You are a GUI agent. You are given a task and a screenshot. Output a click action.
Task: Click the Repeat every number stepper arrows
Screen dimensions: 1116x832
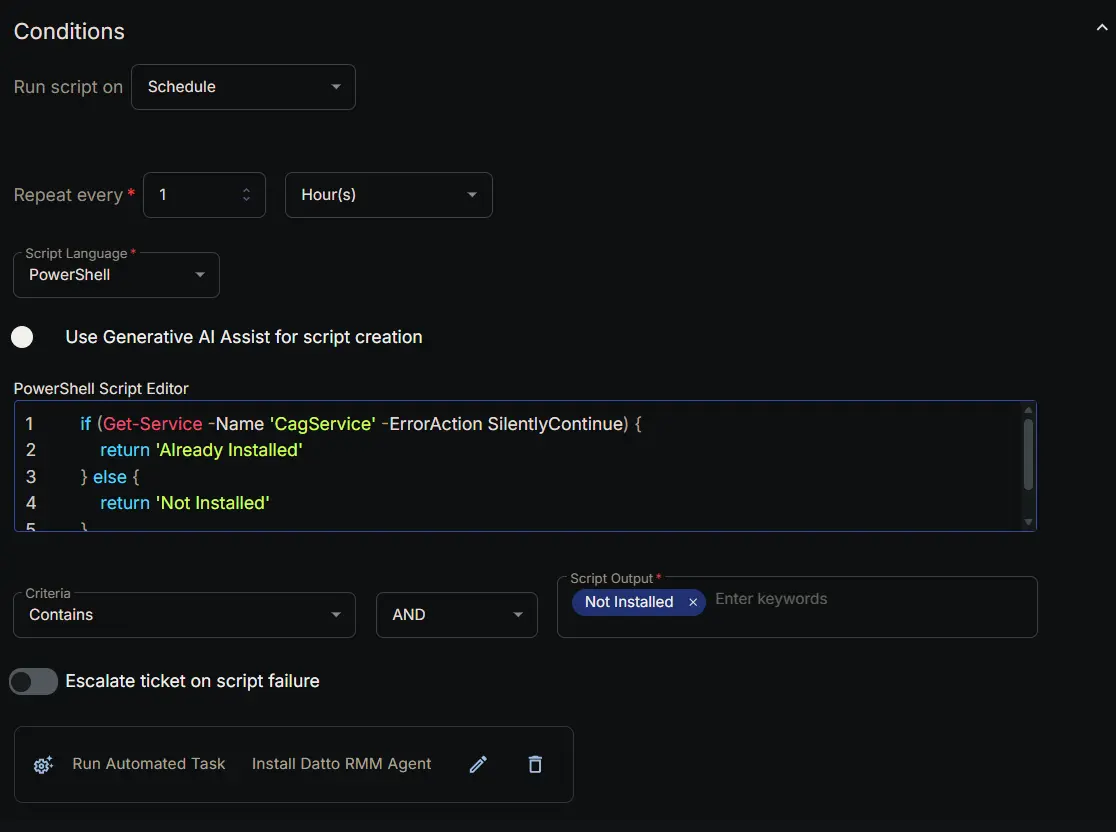[x=246, y=195]
